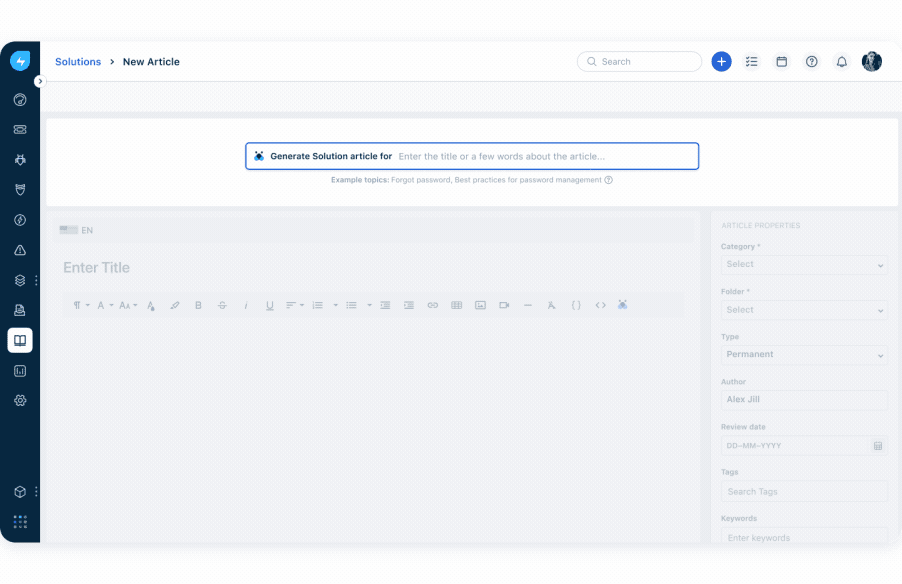Open bullet list style dropdown arrow
This screenshot has height=584, width=902.
[x=369, y=306]
